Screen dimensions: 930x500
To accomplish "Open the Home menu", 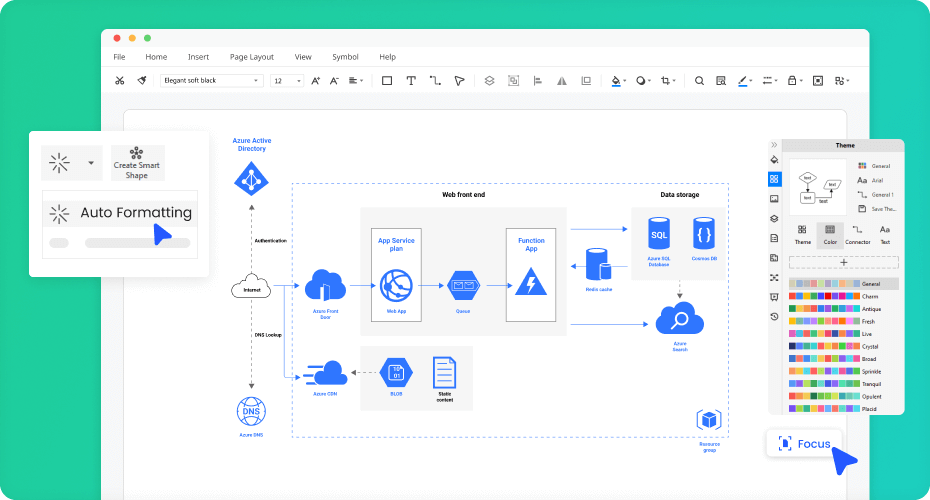I will pos(156,57).
